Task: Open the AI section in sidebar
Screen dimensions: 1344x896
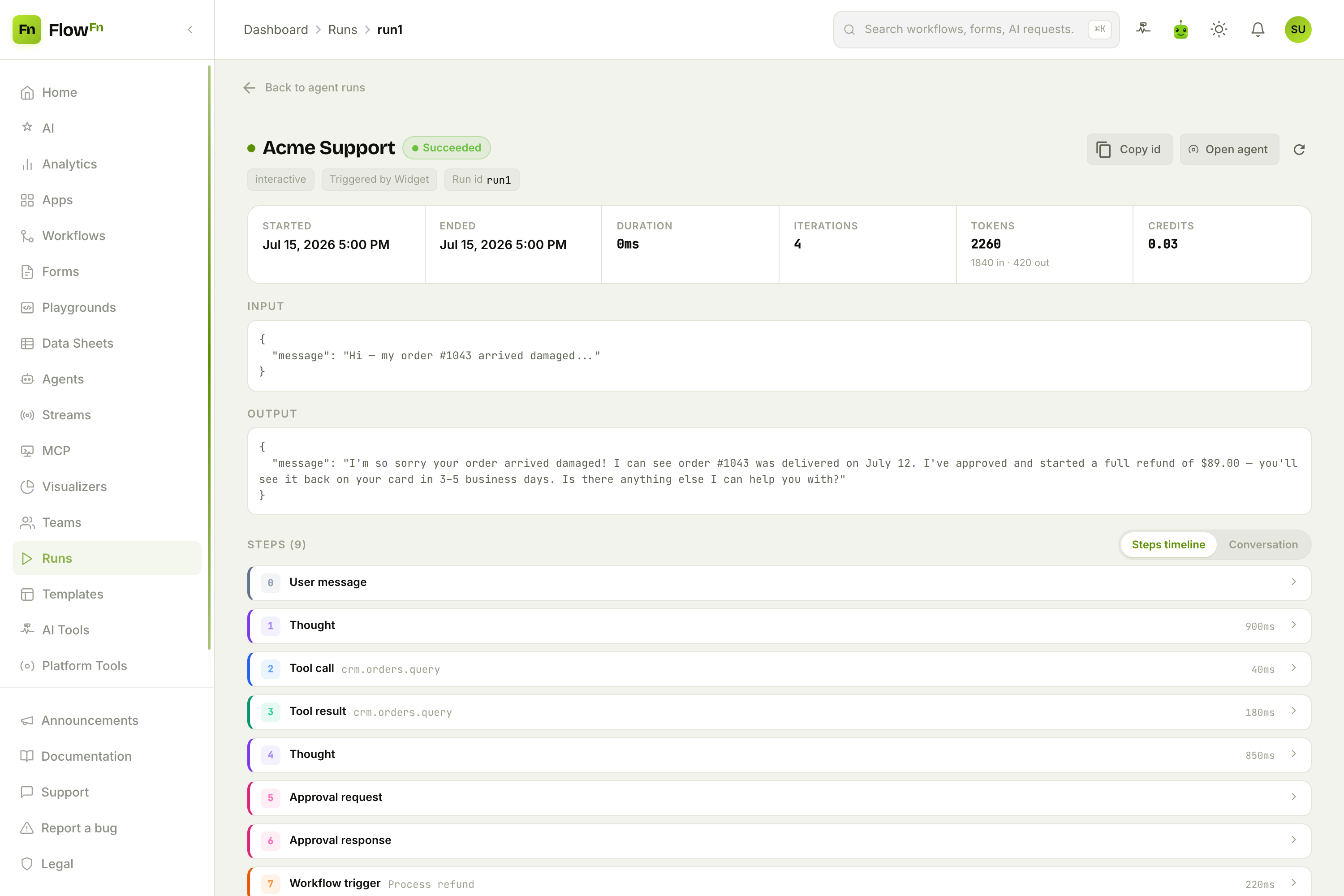Action: (107, 128)
